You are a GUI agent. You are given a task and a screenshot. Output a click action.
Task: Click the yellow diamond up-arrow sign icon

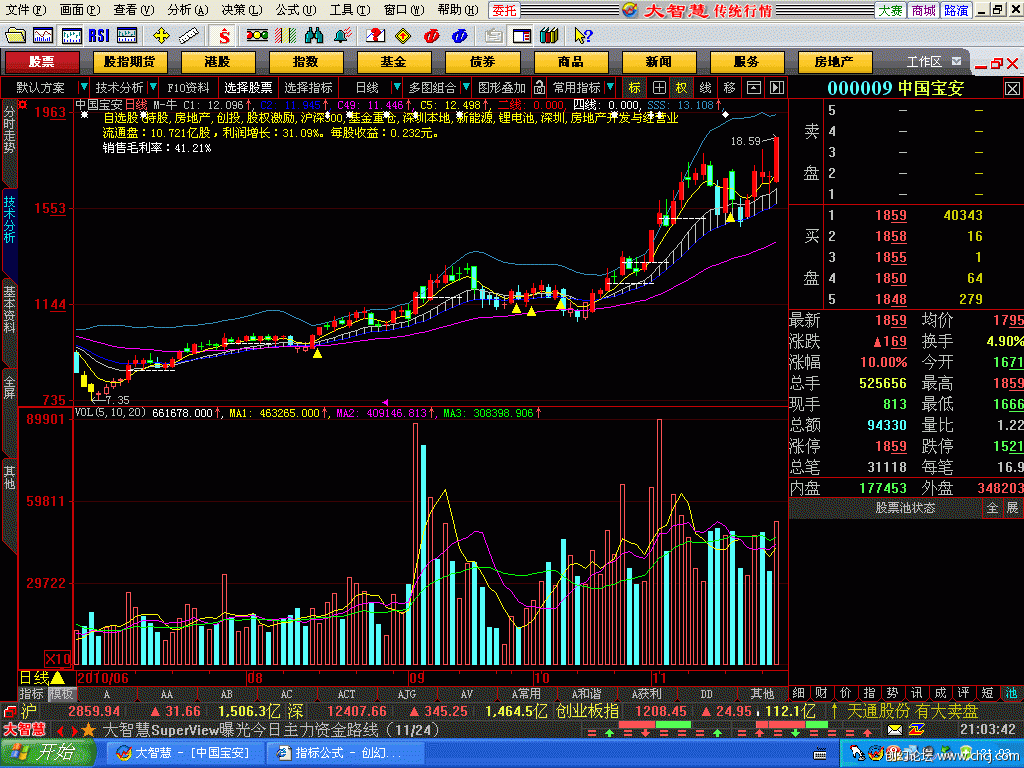pyautogui.click(x=403, y=35)
